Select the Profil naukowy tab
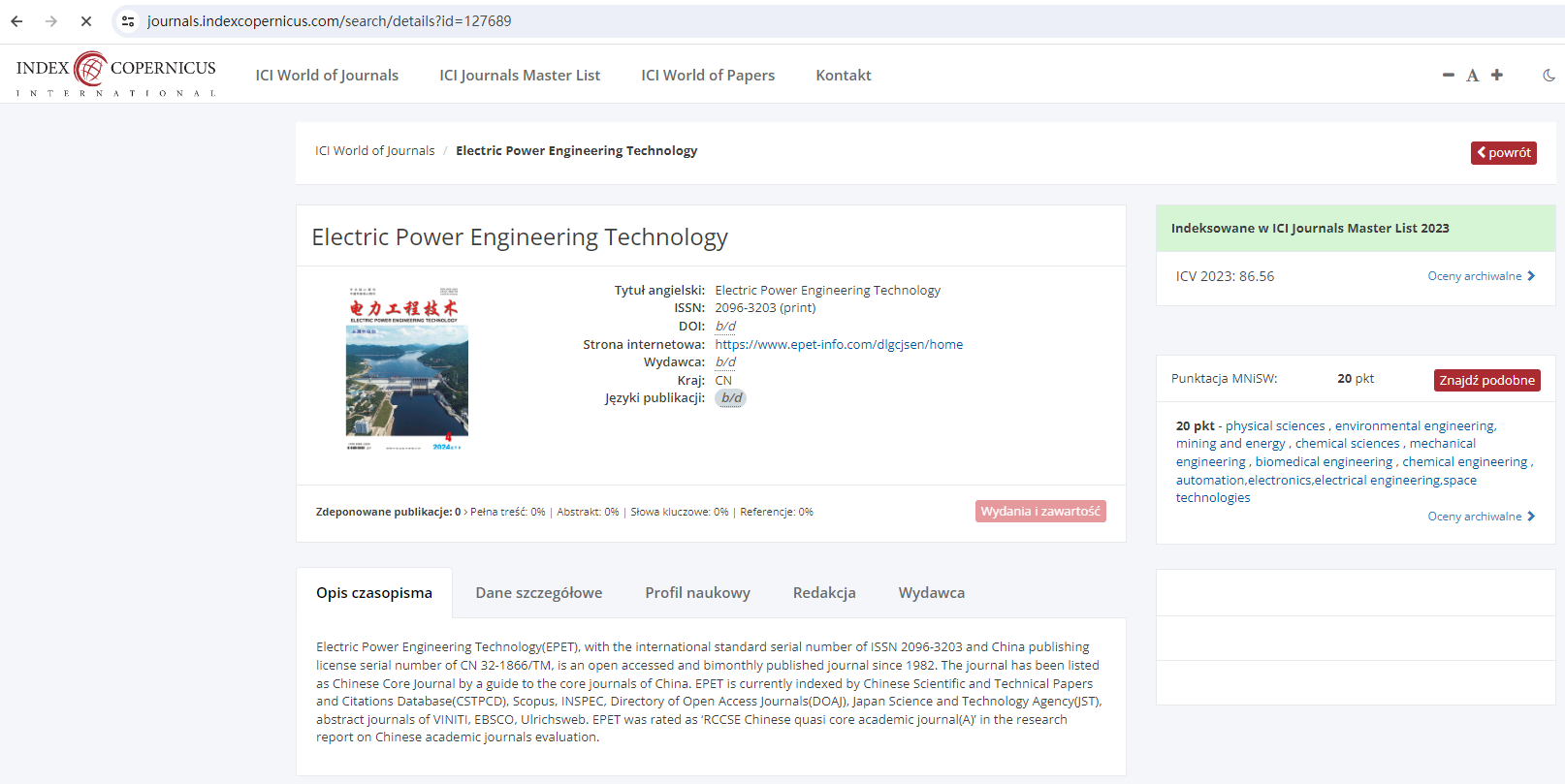 [697, 593]
